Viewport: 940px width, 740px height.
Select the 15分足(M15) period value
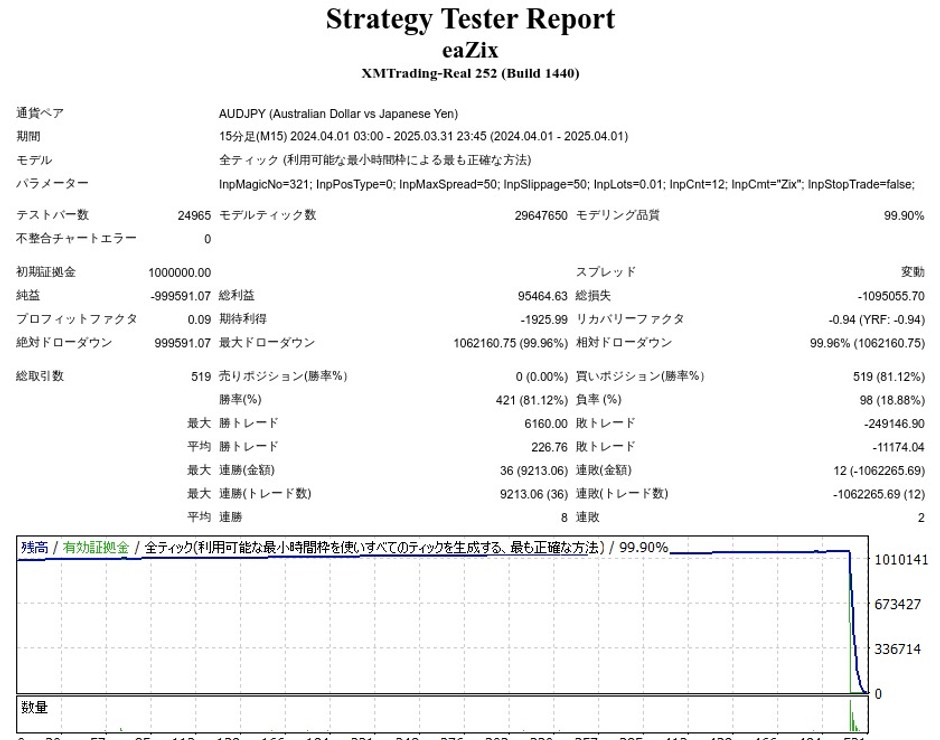coord(423,136)
